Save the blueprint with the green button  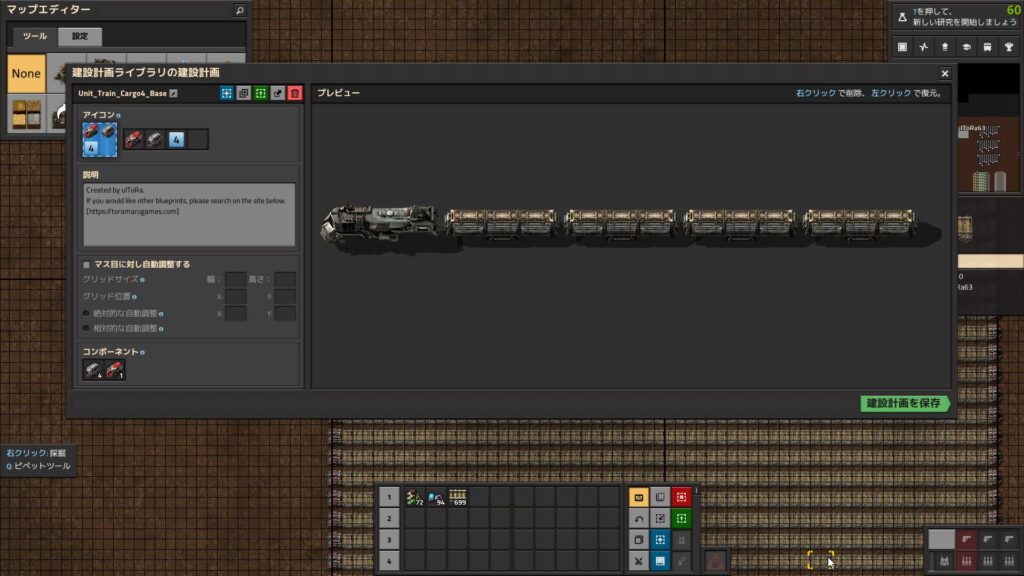tap(904, 404)
